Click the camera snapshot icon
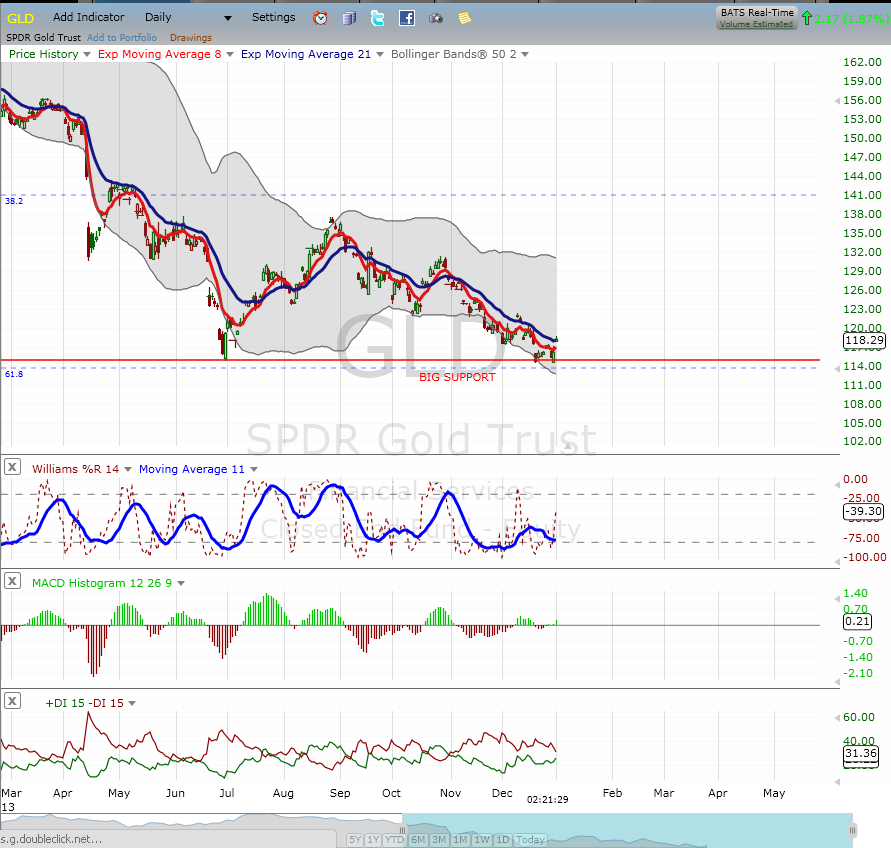Screen dimensions: 891x848 click(x=436, y=19)
